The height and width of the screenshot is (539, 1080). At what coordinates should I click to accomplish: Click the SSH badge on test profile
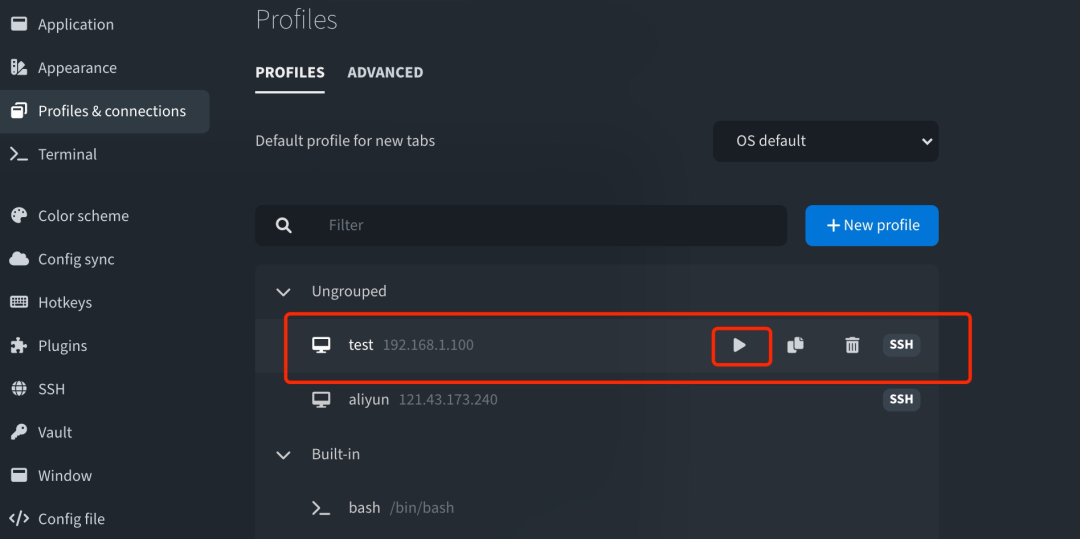pos(901,344)
